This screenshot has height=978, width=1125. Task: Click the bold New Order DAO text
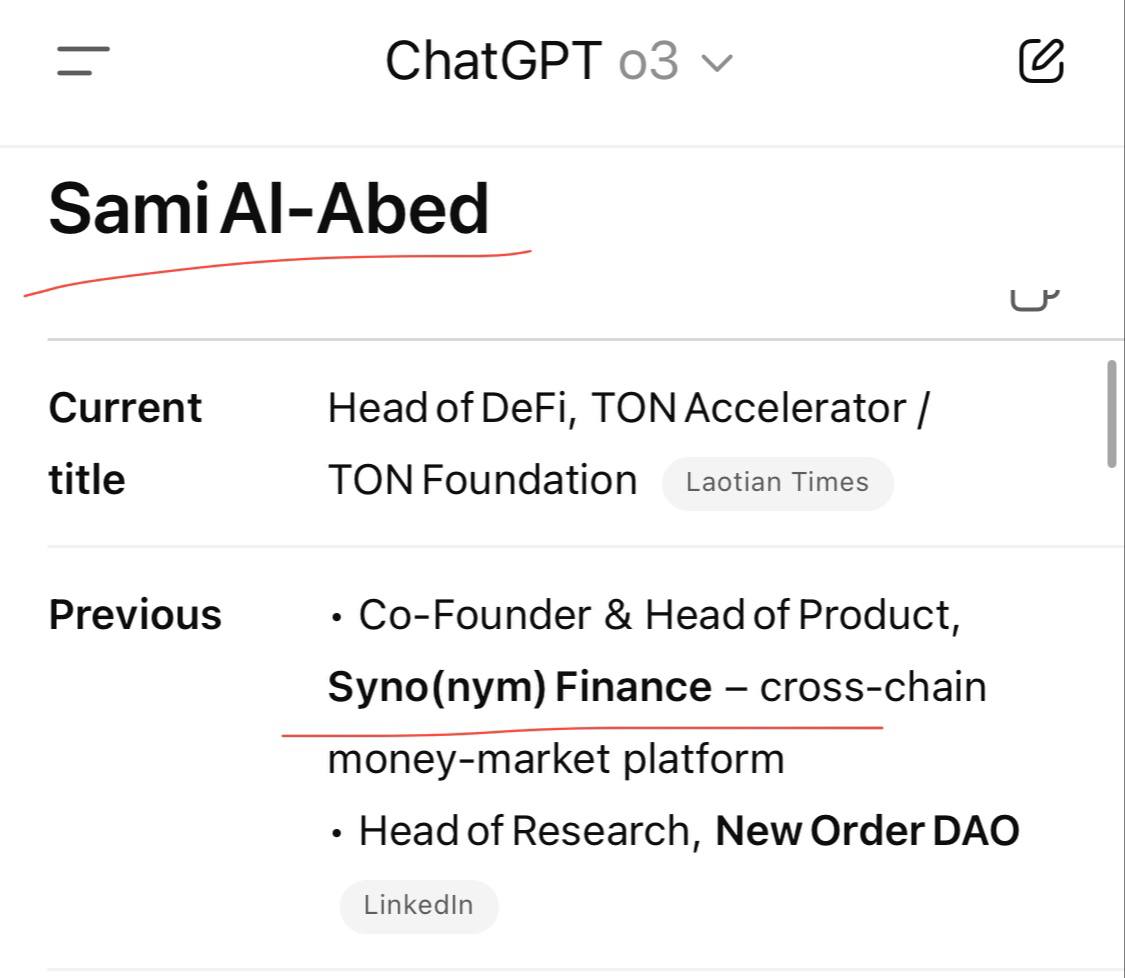(867, 831)
